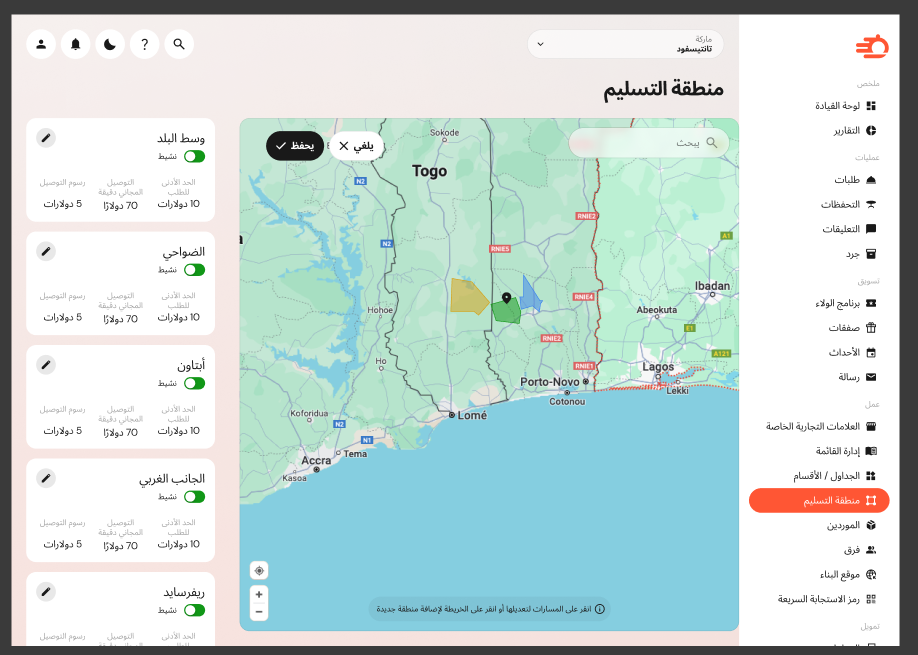Zoom out the map with minus button

point(259,612)
